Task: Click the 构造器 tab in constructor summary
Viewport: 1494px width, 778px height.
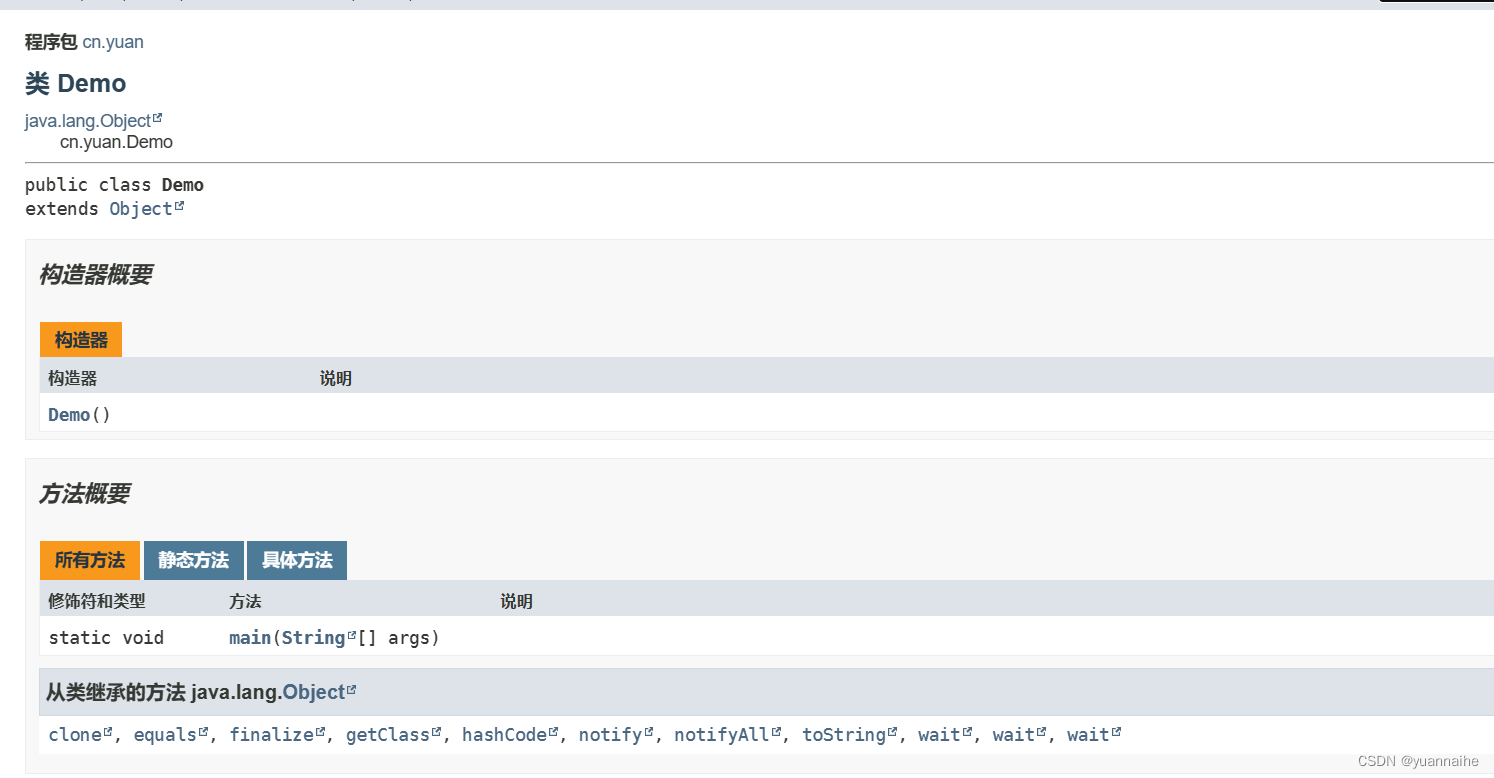Action: point(80,339)
